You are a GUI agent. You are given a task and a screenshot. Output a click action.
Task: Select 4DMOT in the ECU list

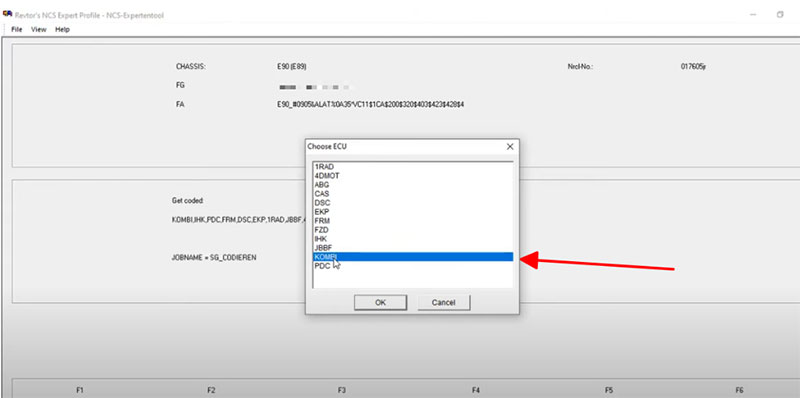pos(413,176)
